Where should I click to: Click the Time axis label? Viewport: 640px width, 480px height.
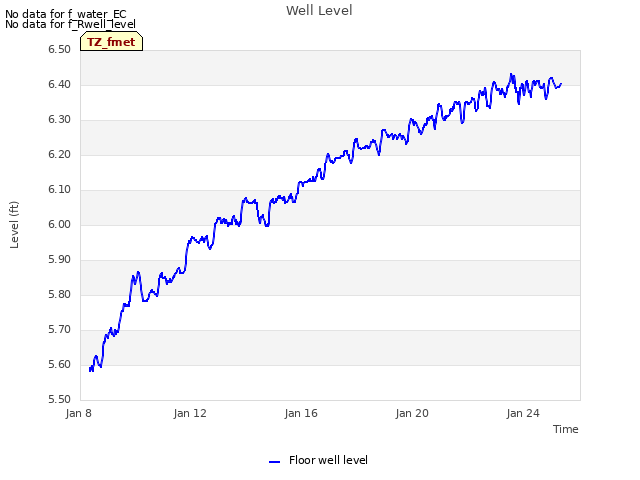tap(565, 429)
